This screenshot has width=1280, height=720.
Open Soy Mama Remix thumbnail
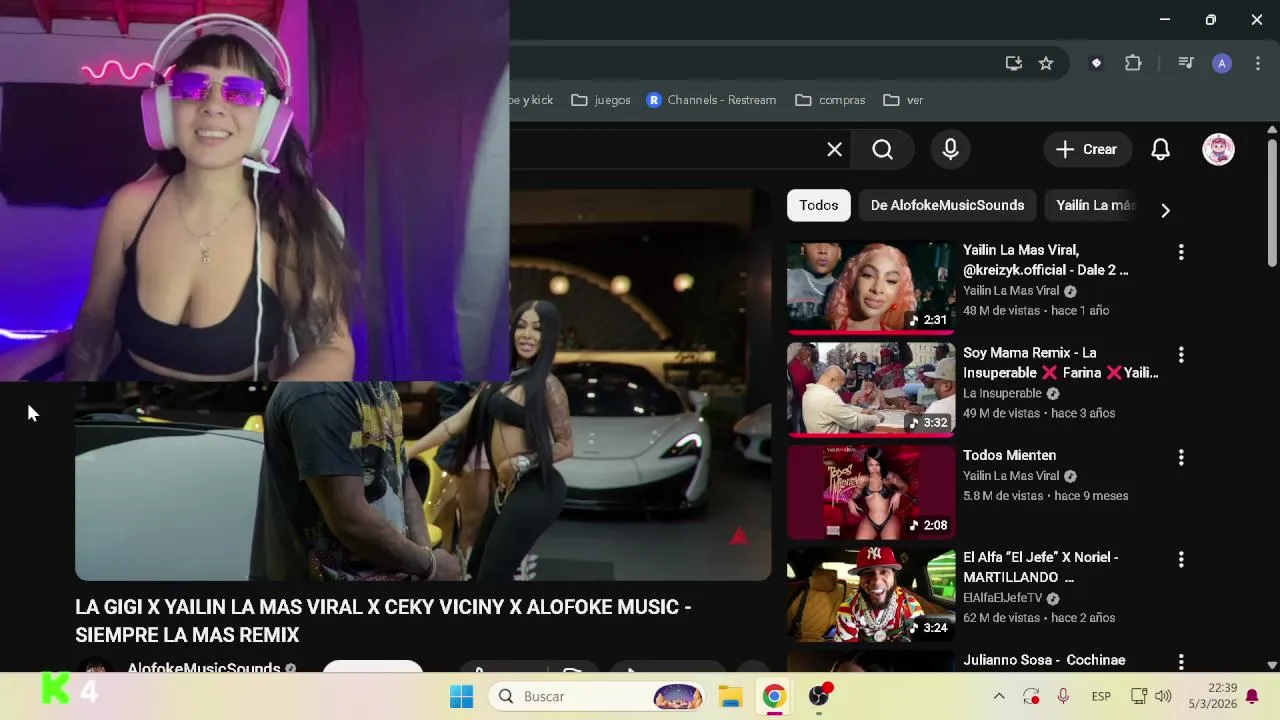click(x=871, y=390)
